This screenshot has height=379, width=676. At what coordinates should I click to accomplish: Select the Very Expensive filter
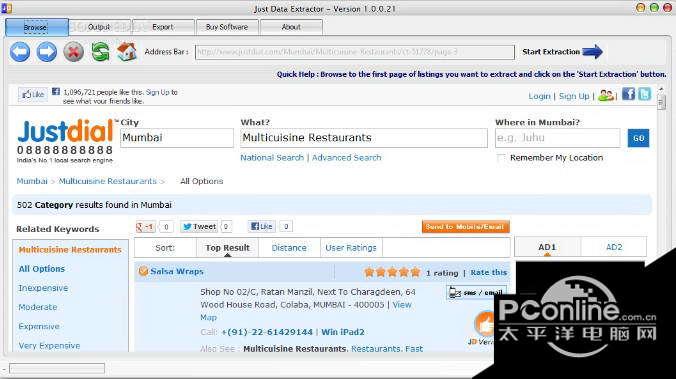tap(49, 346)
